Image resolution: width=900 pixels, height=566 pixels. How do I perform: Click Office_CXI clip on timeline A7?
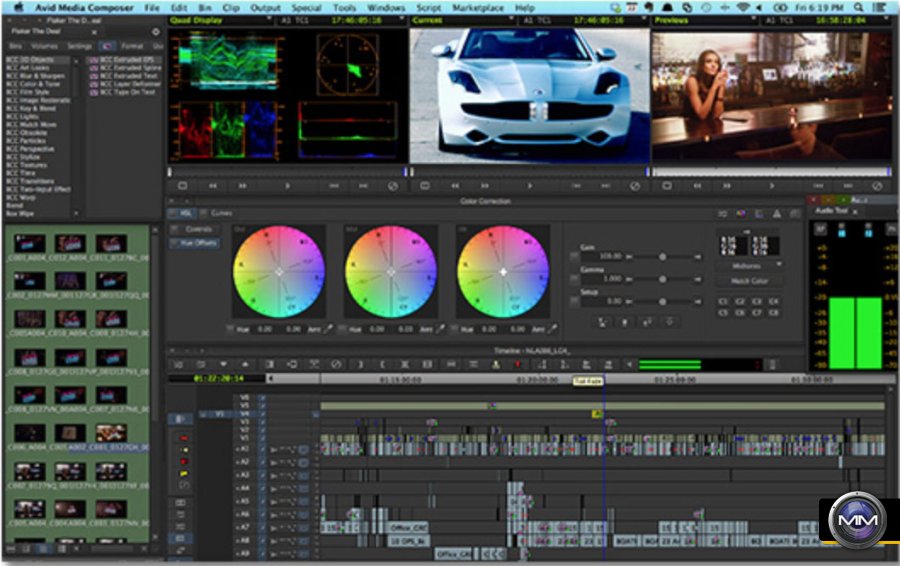408,527
